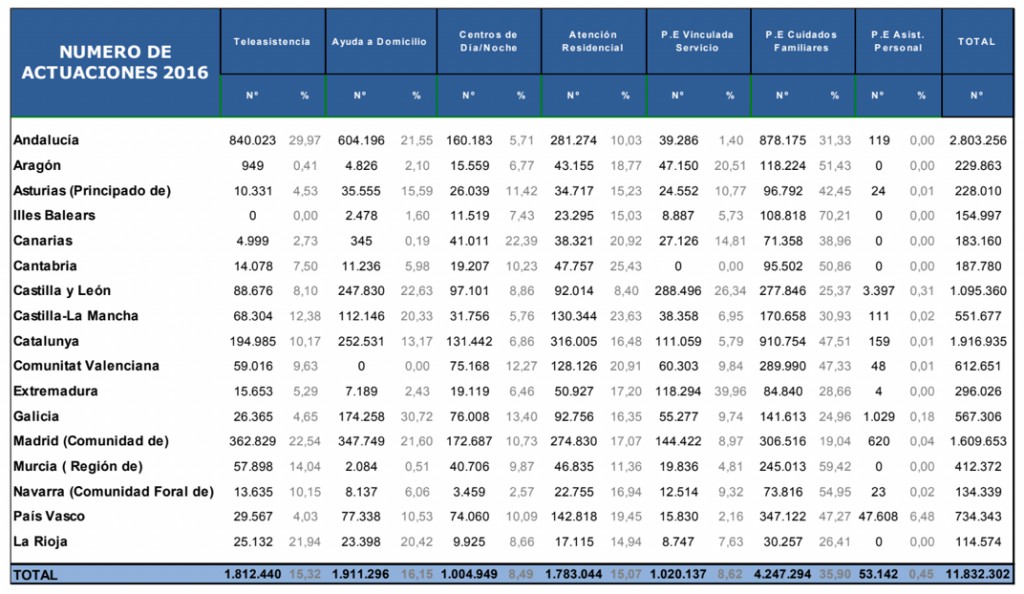Click total Centros de Día value 1.004.949
The height and width of the screenshot is (594, 1024).
470,575
